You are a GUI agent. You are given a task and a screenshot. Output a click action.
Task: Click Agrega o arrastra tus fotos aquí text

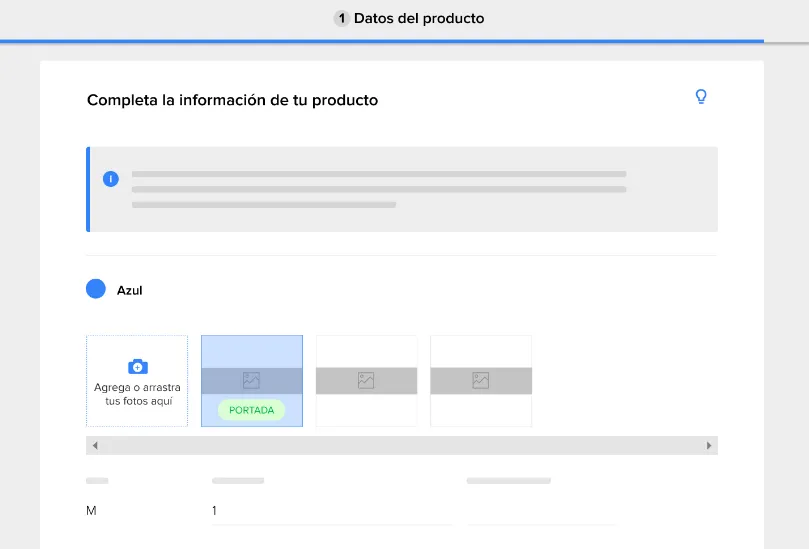click(x=137, y=394)
